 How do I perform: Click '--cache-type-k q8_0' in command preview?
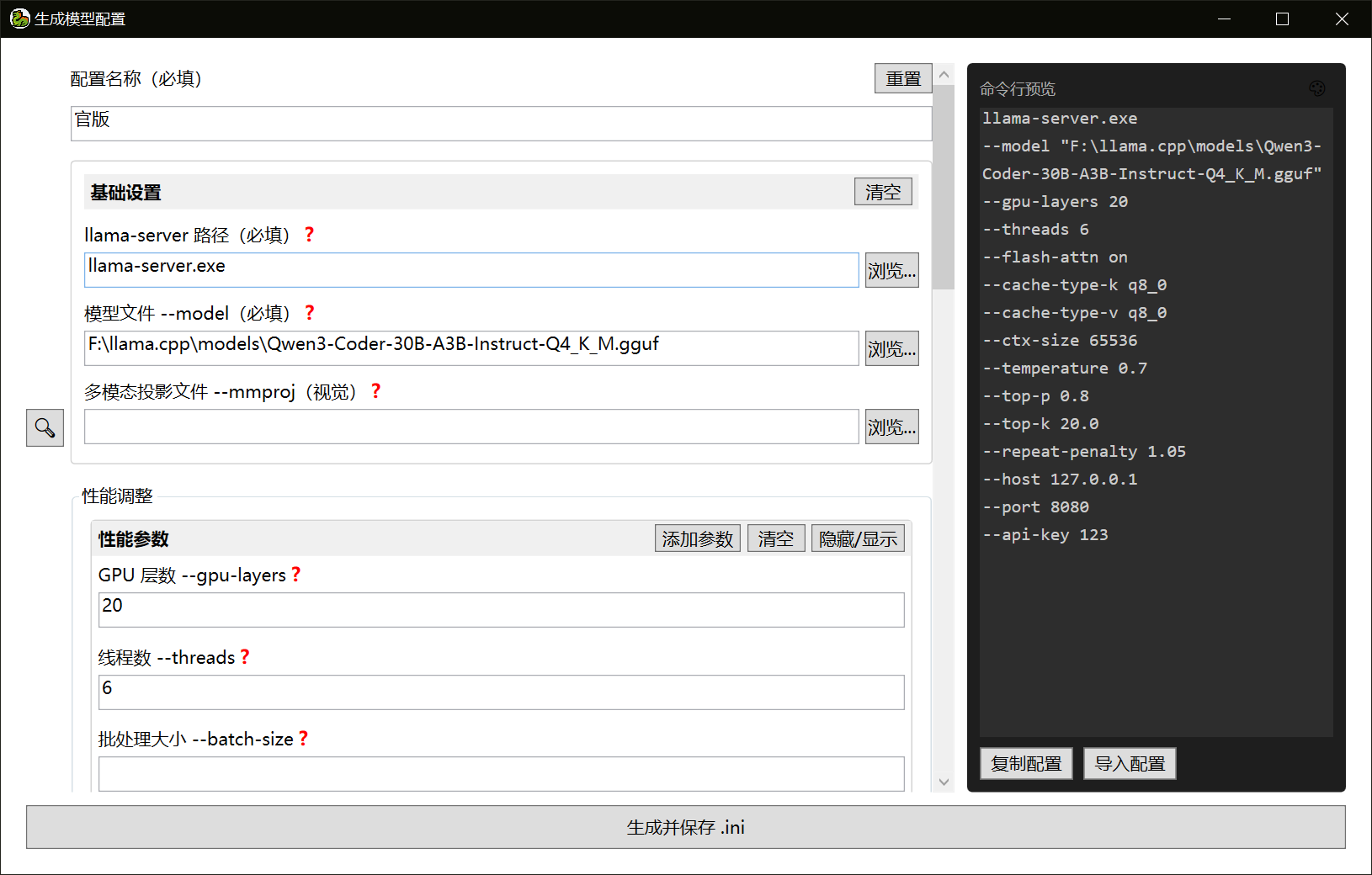(x=1074, y=285)
